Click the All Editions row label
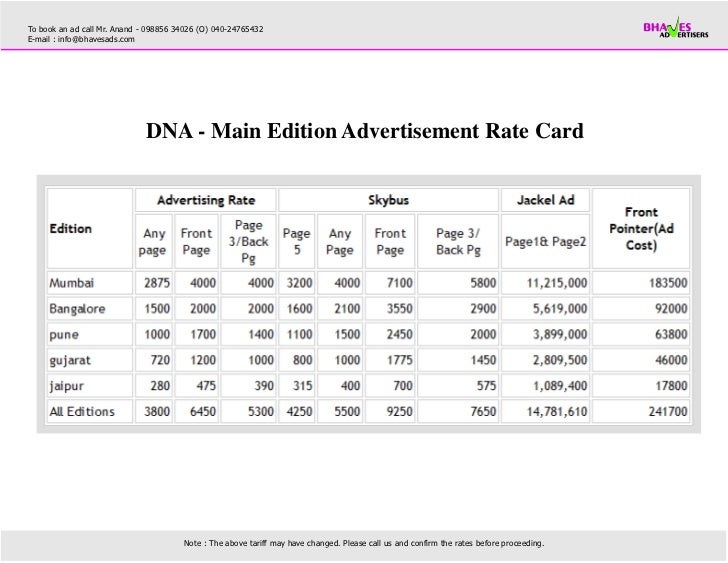 point(82,412)
